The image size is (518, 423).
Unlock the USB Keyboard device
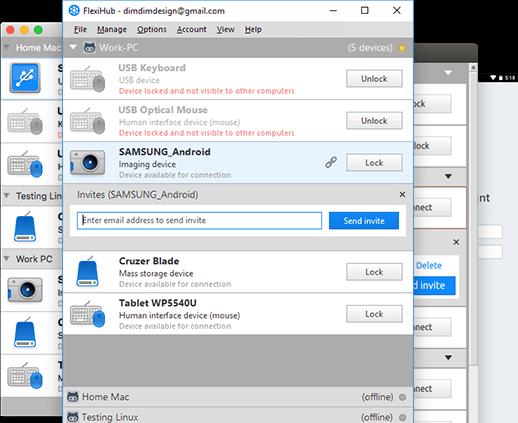point(374,79)
